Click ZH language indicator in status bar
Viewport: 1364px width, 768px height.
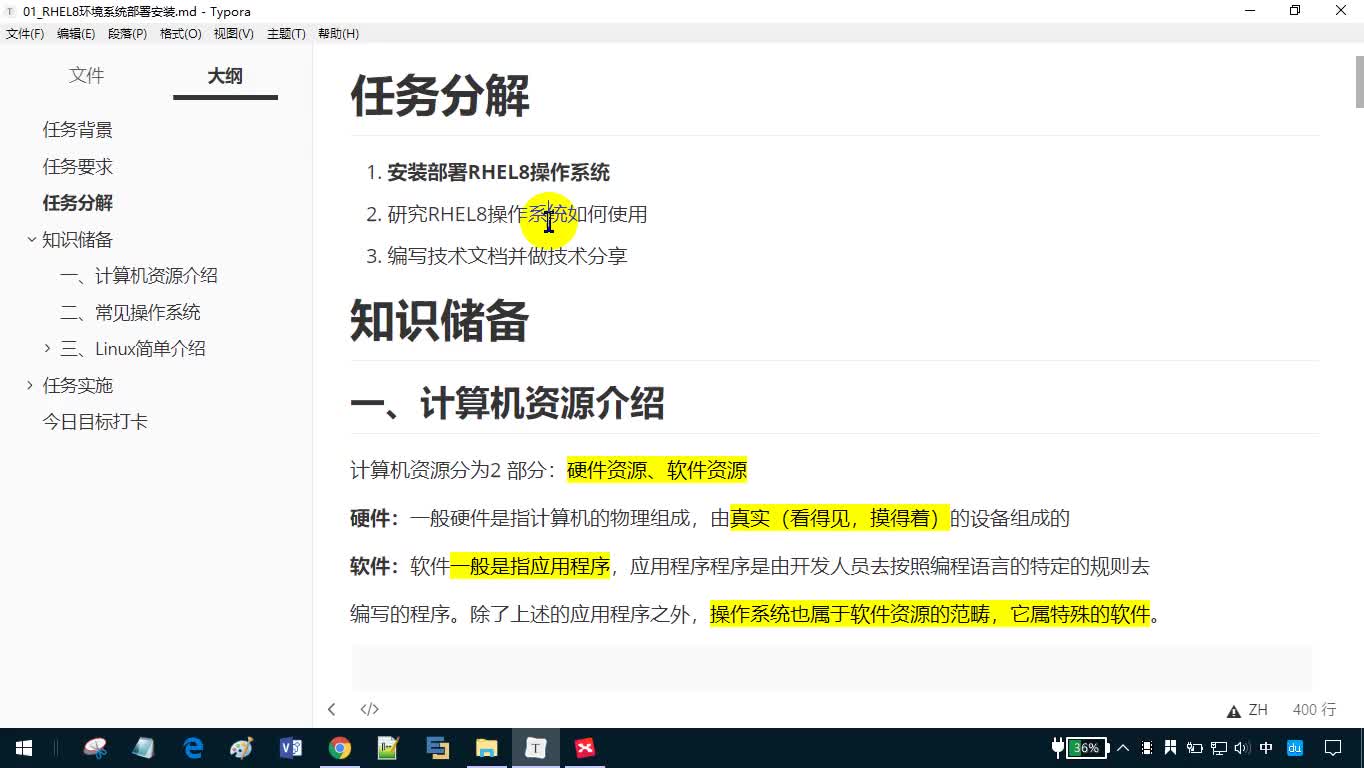coord(1258,710)
